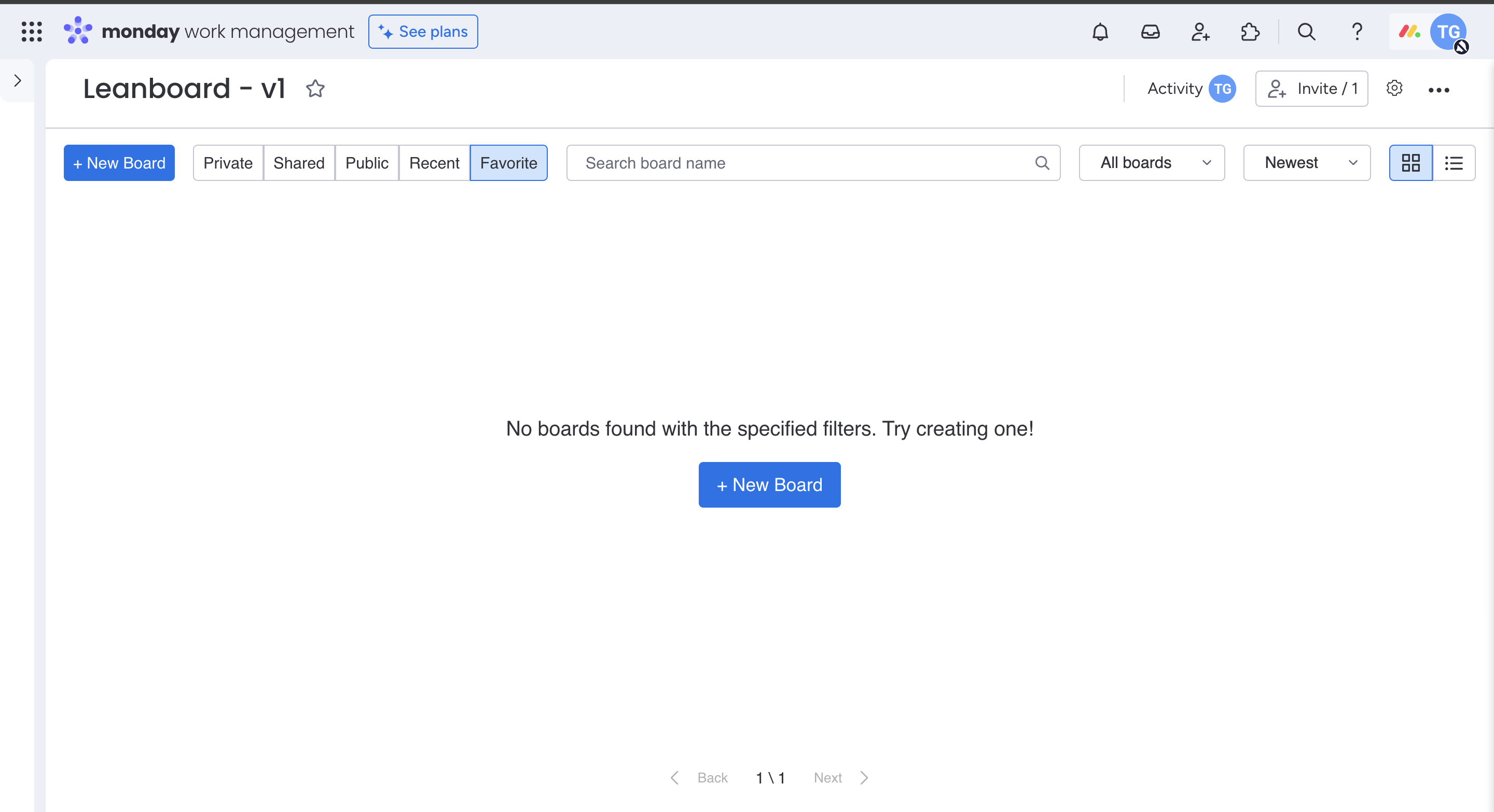This screenshot has height=812, width=1494.
Task: Switch to list view layout
Action: click(x=1454, y=163)
